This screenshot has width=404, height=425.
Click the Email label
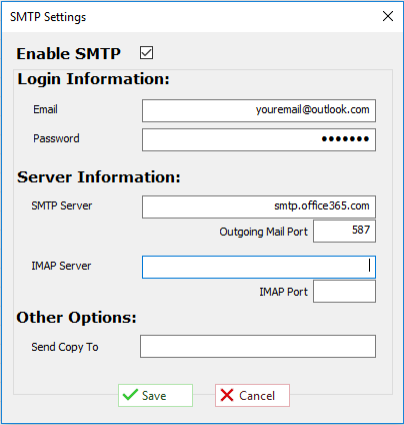45,109
